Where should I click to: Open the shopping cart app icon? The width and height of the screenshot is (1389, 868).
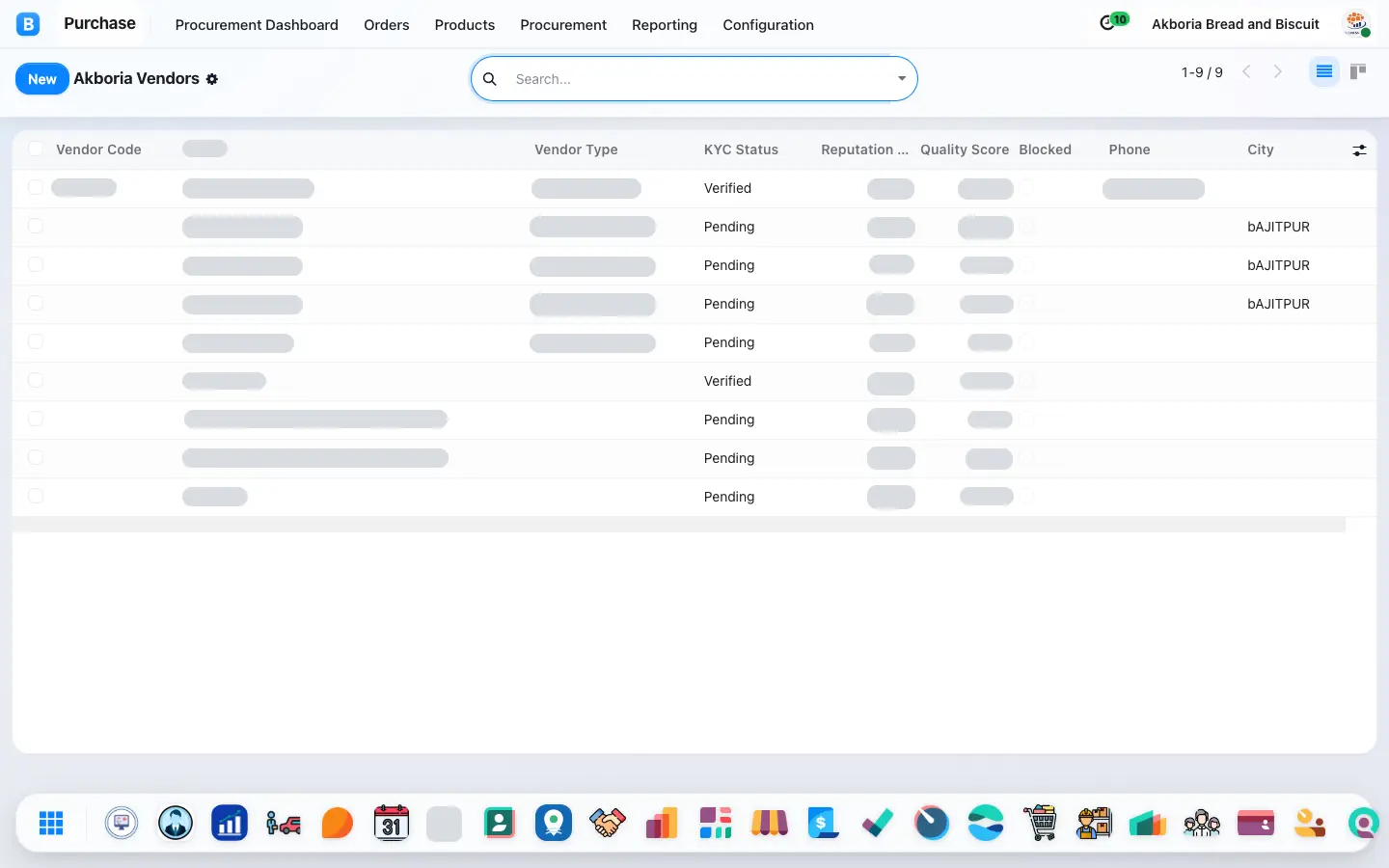coord(1040,823)
